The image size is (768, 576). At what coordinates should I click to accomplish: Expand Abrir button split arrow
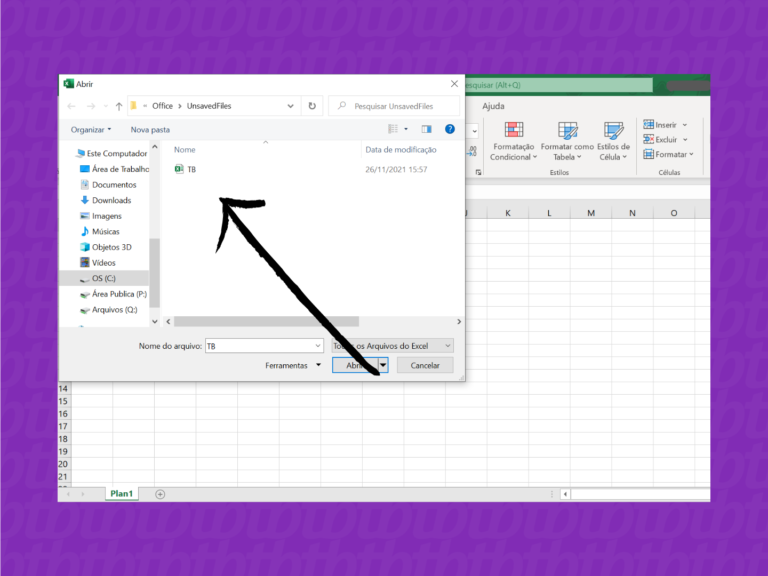point(384,365)
